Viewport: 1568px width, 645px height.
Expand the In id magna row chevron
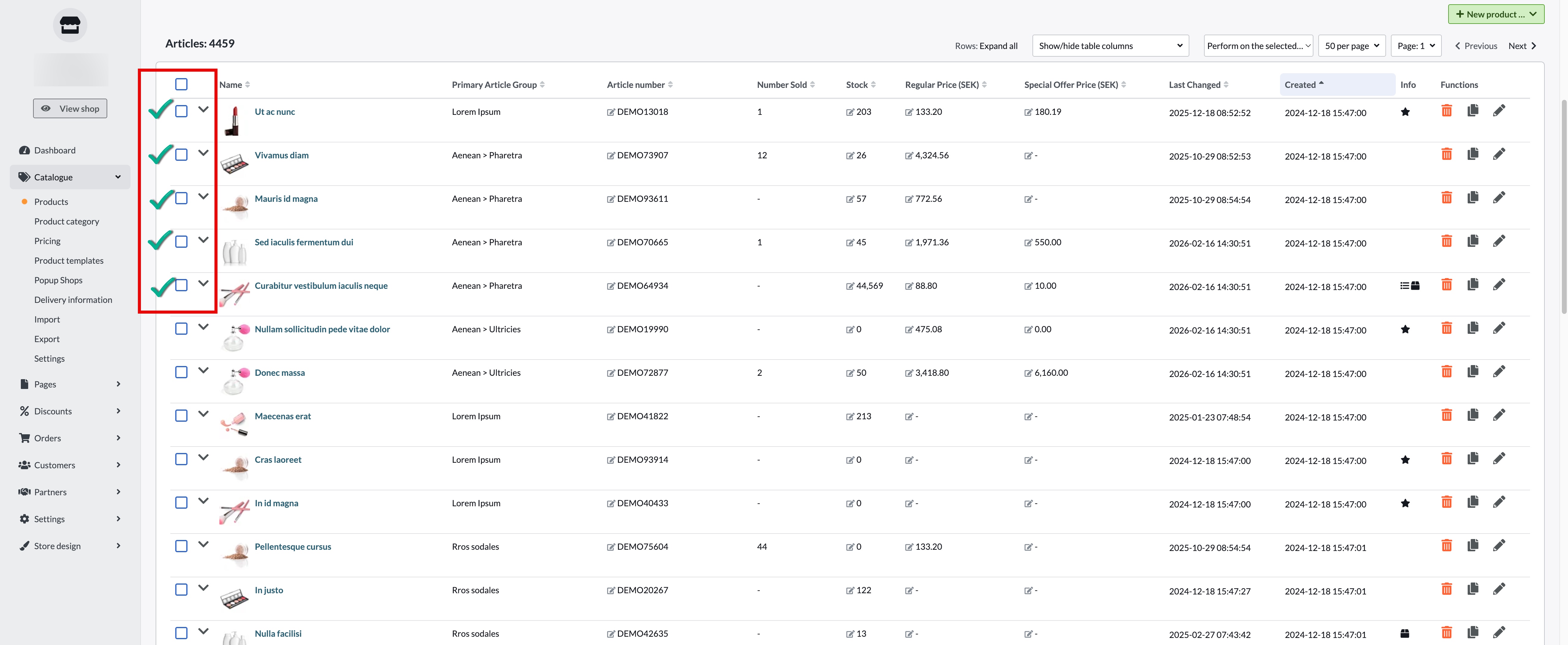pos(203,501)
